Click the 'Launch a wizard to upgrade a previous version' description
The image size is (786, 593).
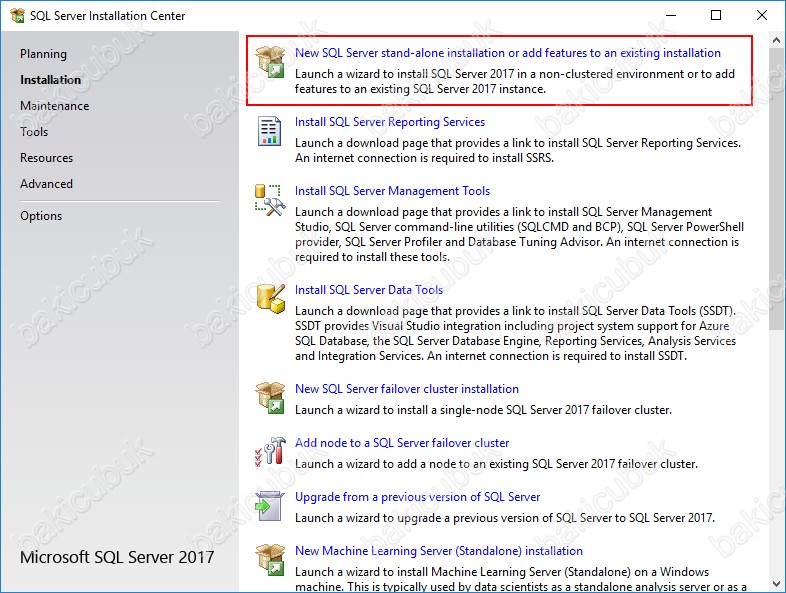(x=505, y=518)
